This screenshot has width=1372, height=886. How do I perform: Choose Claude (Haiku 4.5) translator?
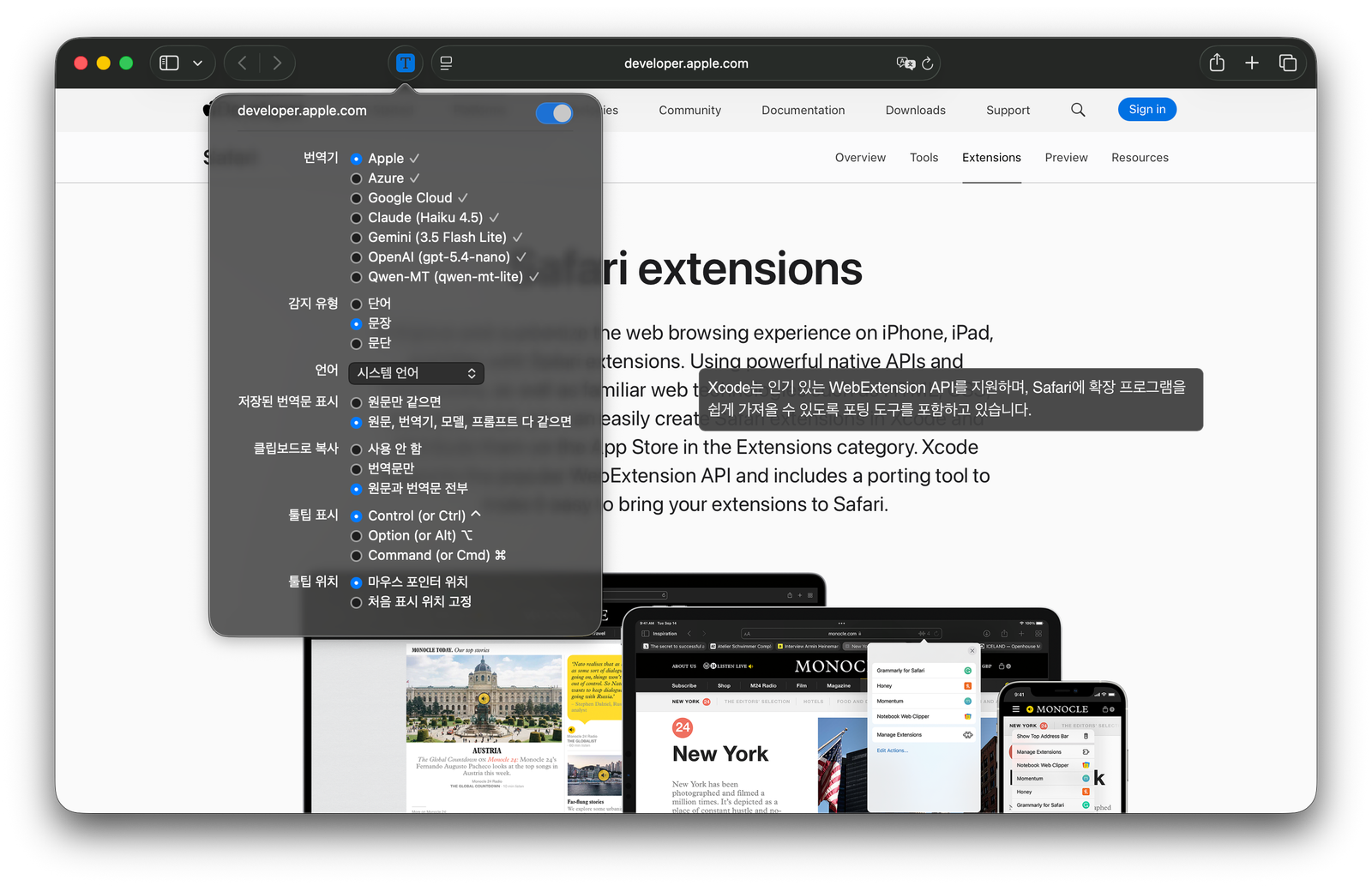click(x=424, y=218)
